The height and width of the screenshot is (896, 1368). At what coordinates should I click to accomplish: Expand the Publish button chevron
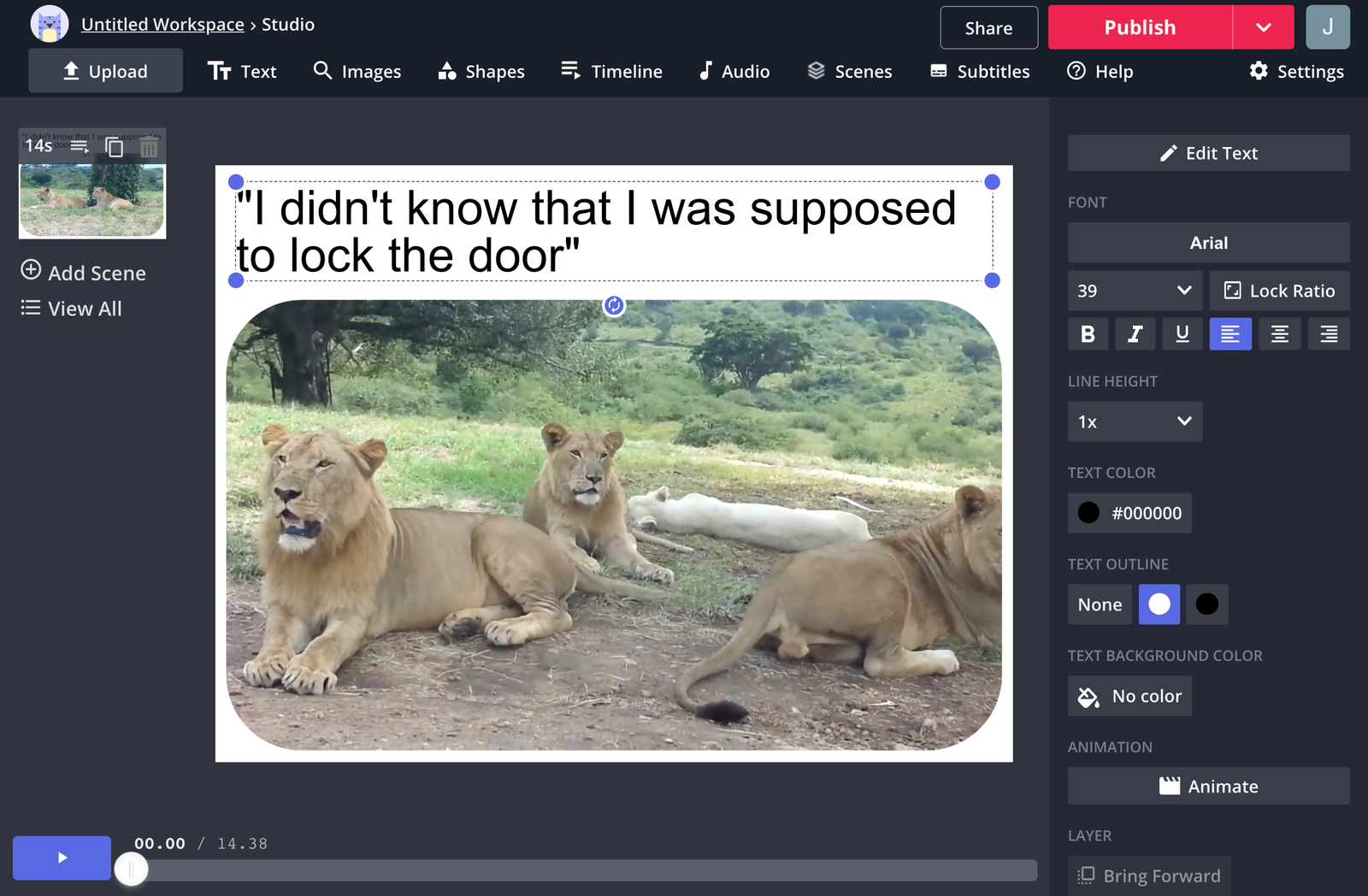[1263, 27]
